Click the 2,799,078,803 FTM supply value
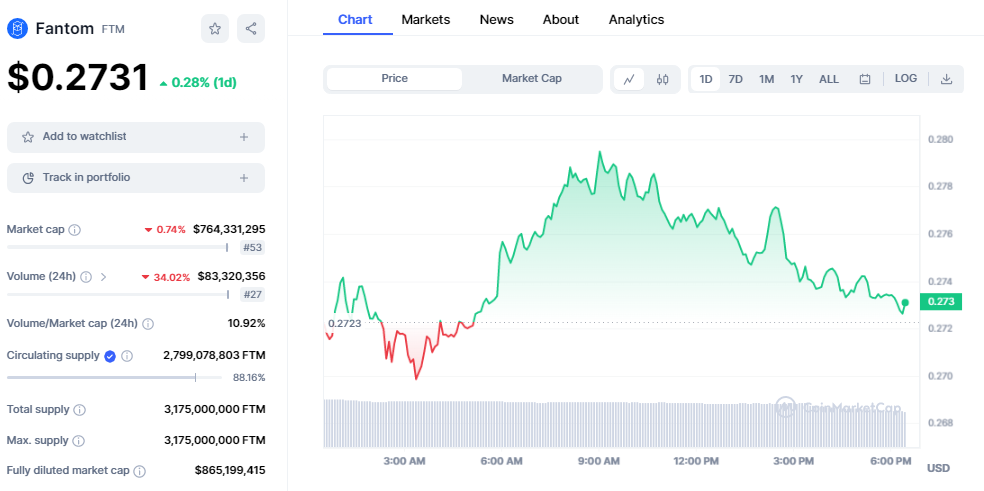 pos(214,355)
